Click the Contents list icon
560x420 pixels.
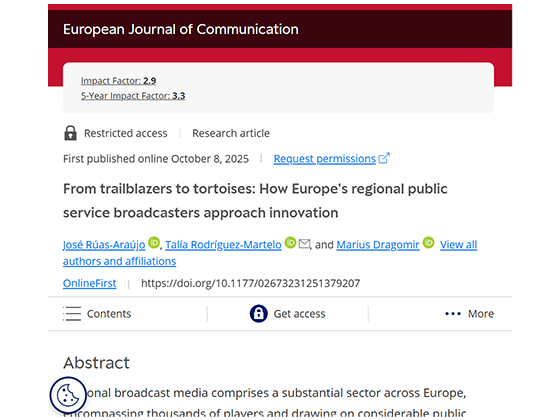pyautogui.click(x=72, y=314)
